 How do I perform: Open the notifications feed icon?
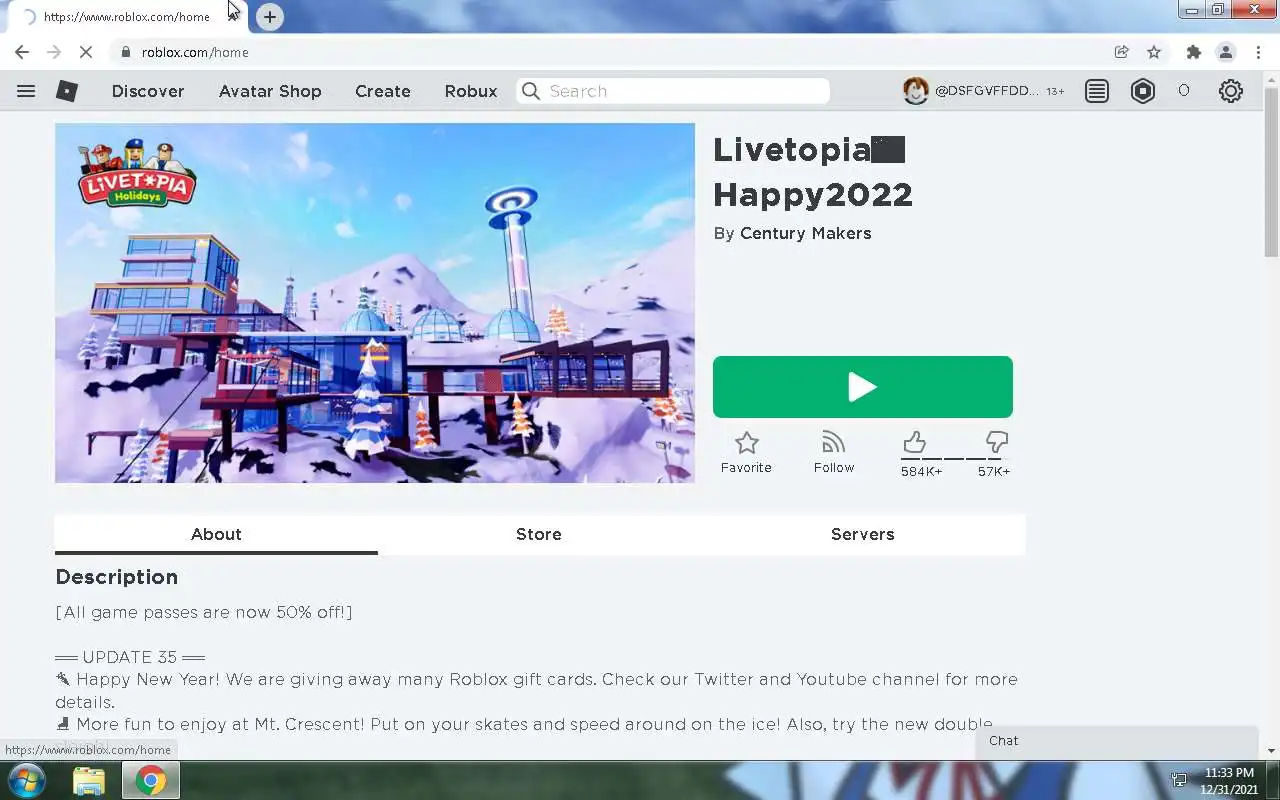[x=1097, y=91]
